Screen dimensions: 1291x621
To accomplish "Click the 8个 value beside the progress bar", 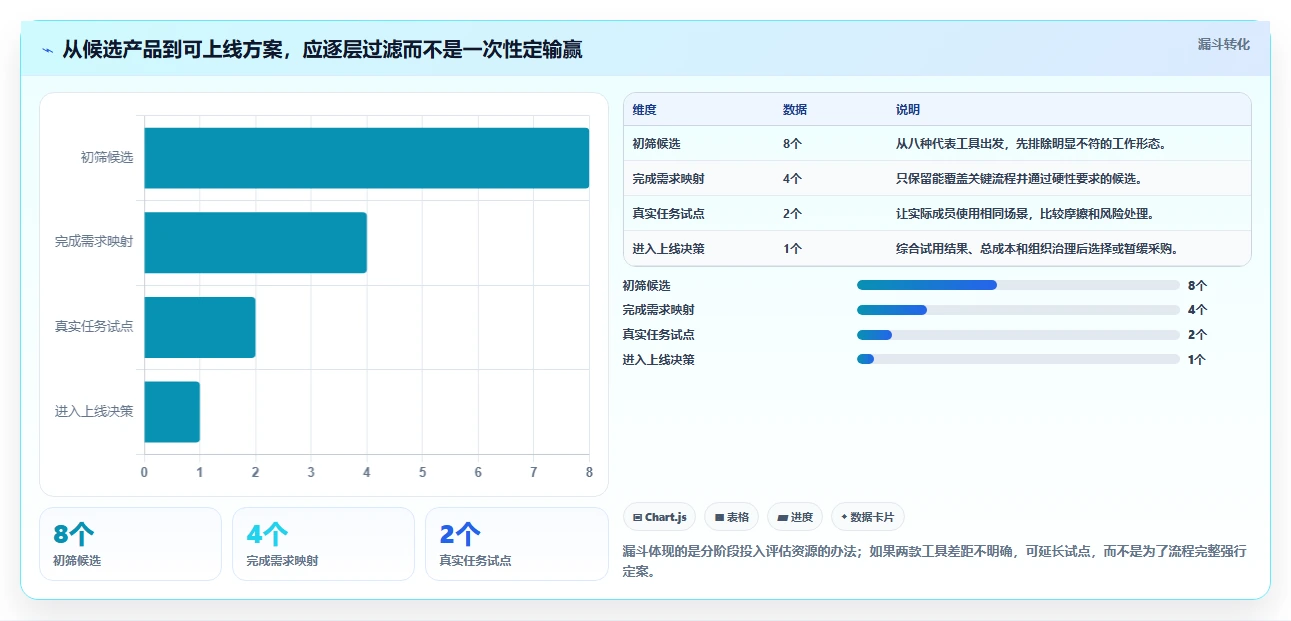I will [x=1197, y=285].
